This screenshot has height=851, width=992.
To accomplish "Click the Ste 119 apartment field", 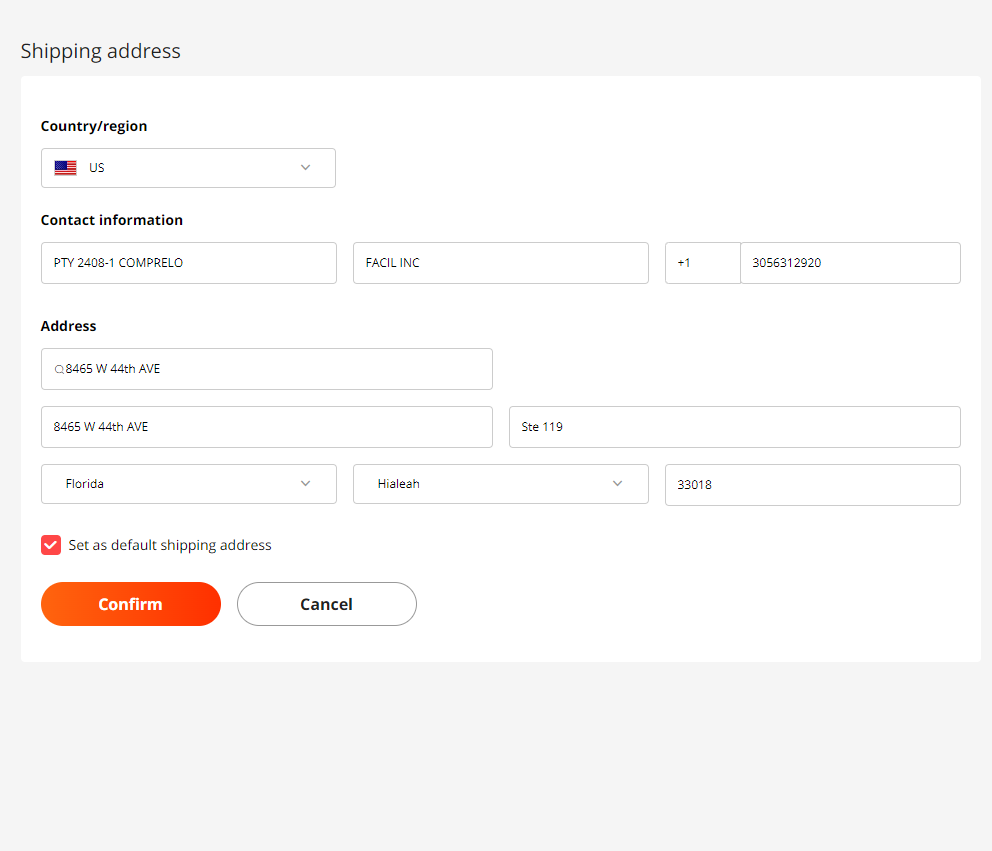I will coord(735,427).
